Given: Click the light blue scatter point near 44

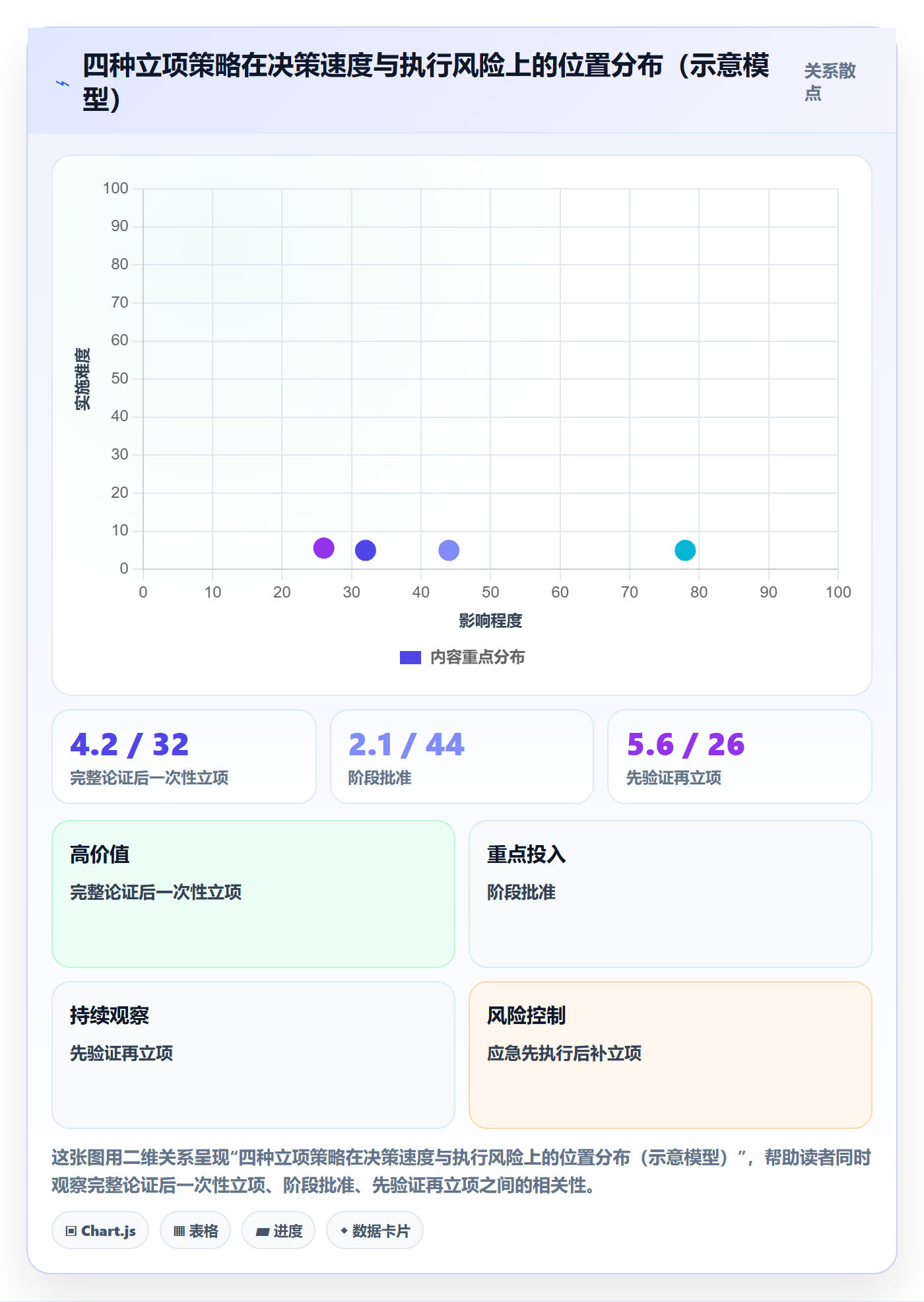Looking at the screenshot, I should pyautogui.click(x=449, y=550).
